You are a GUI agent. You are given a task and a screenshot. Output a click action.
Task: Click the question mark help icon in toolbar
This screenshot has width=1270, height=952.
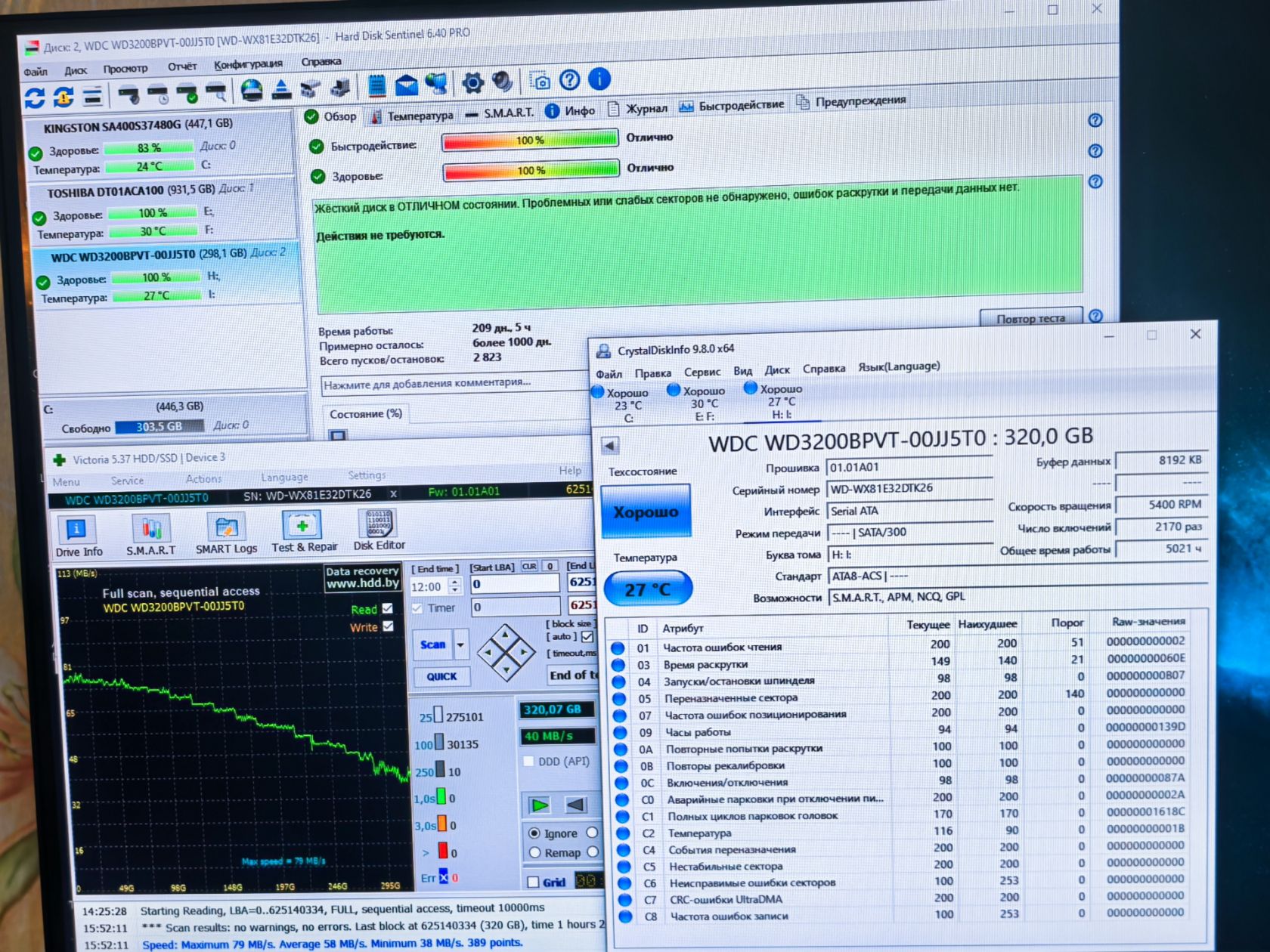(x=570, y=80)
